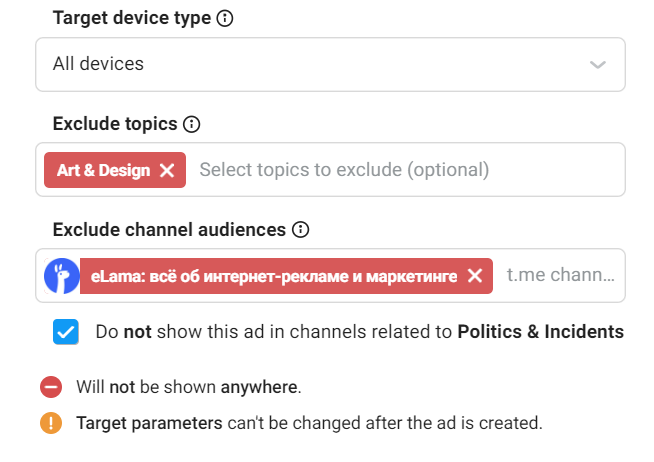This screenshot has width=654, height=462.
Task: Focus the t.me channel input field
Action: (561, 275)
